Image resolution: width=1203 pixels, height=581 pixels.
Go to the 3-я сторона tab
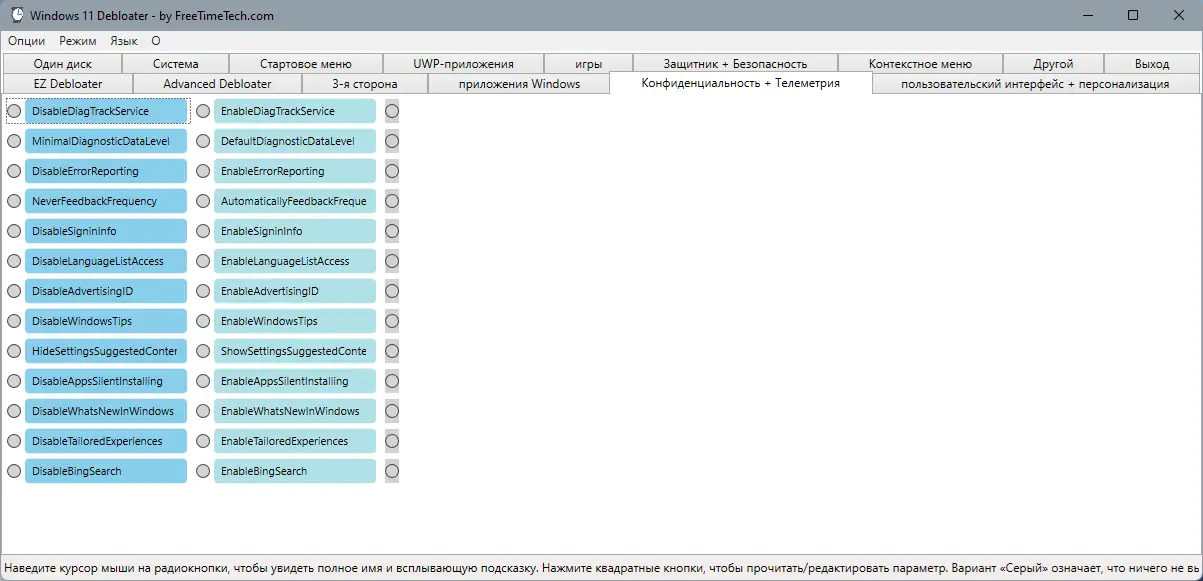(365, 83)
